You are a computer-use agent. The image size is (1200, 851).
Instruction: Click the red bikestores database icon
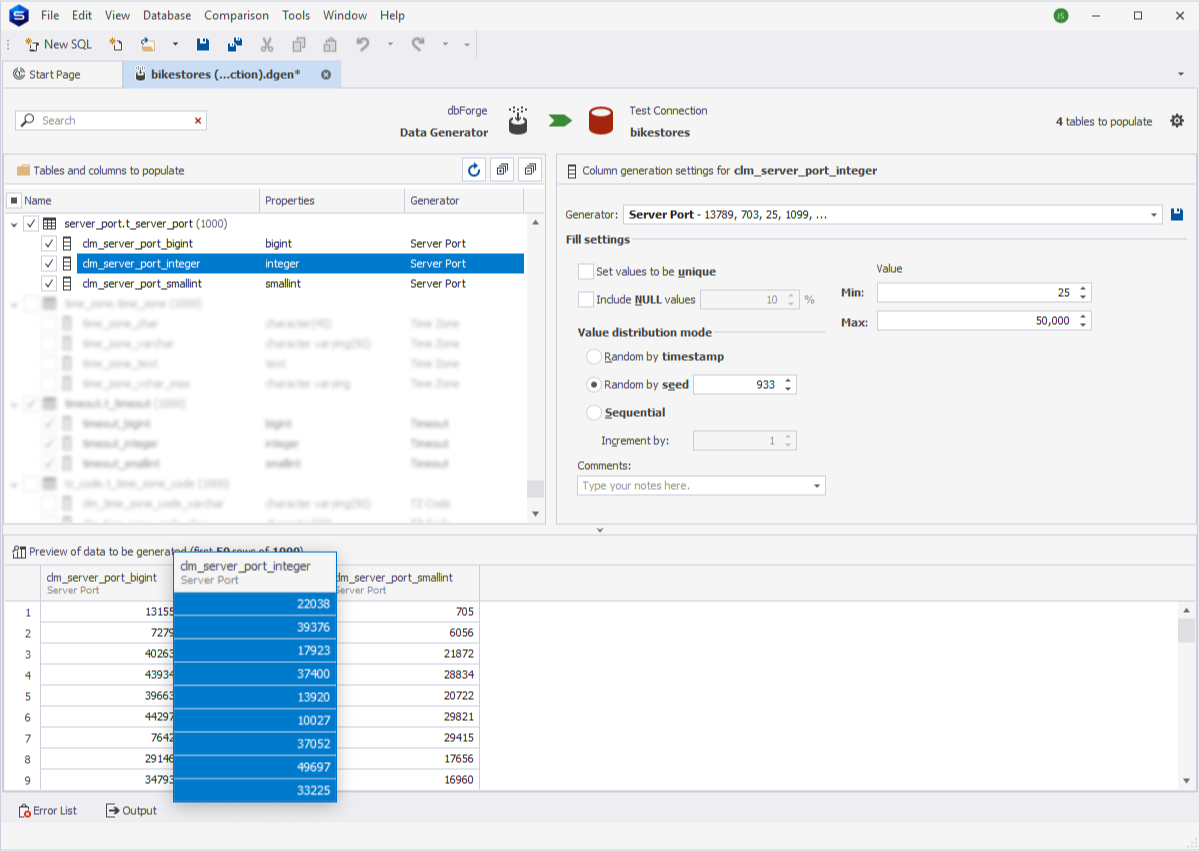(x=600, y=121)
